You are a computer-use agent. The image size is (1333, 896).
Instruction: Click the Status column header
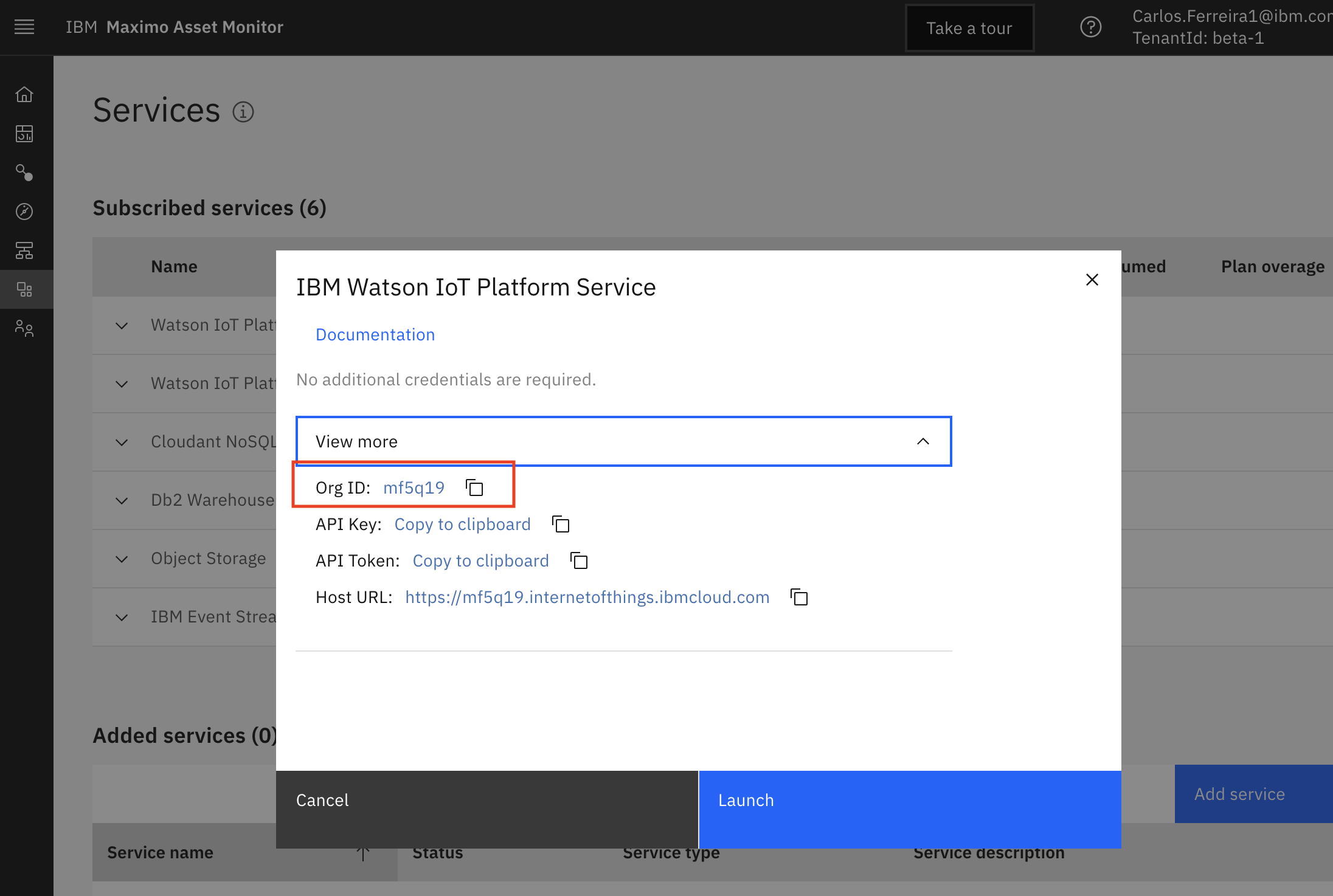click(x=438, y=853)
